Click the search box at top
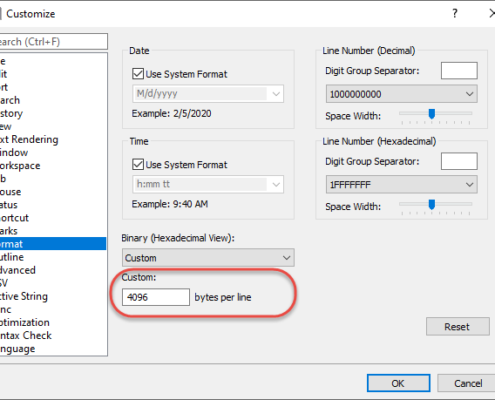 point(53,42)
